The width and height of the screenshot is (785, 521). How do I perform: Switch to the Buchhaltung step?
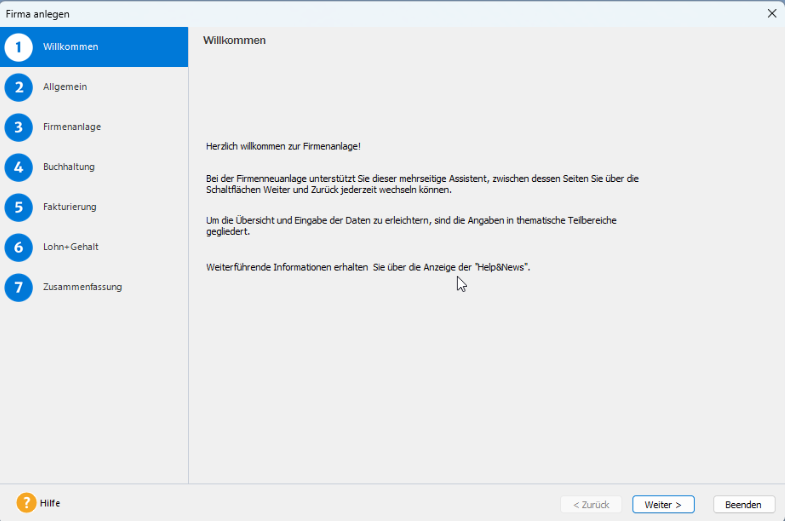tap(69, 167)
